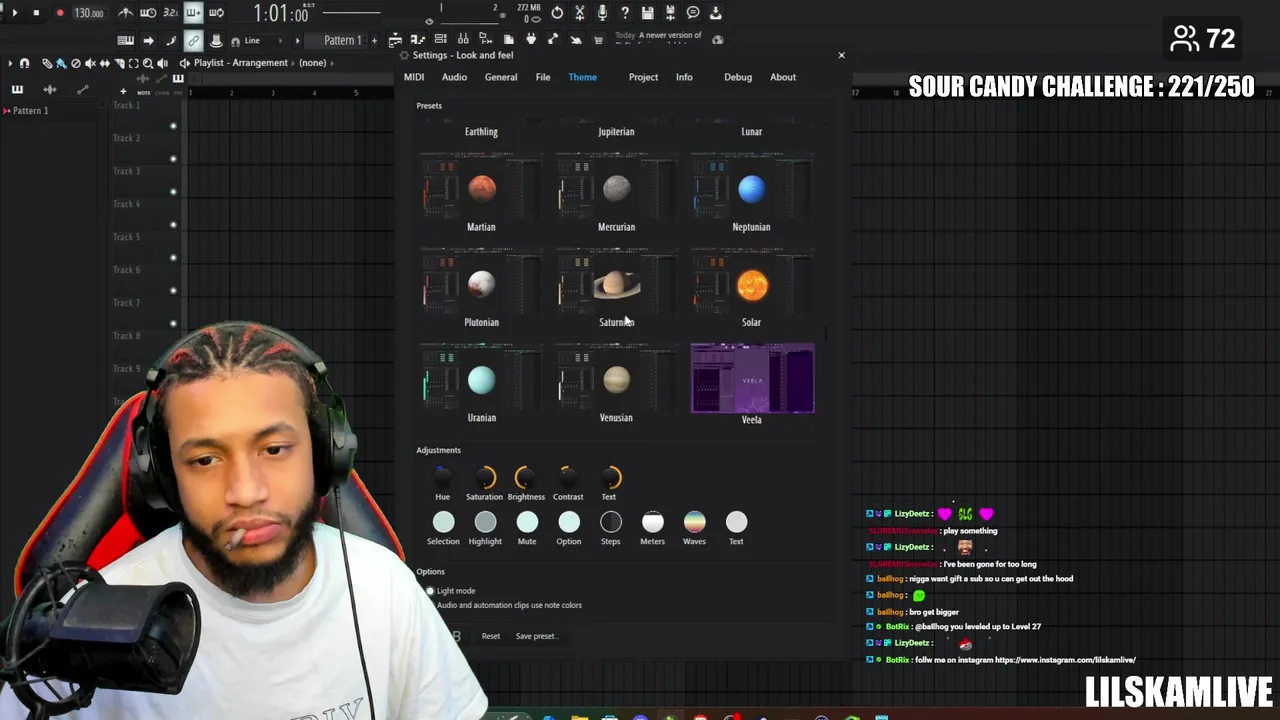
Task: Open the help question mark icon
Action: click(x=625, y=13)
